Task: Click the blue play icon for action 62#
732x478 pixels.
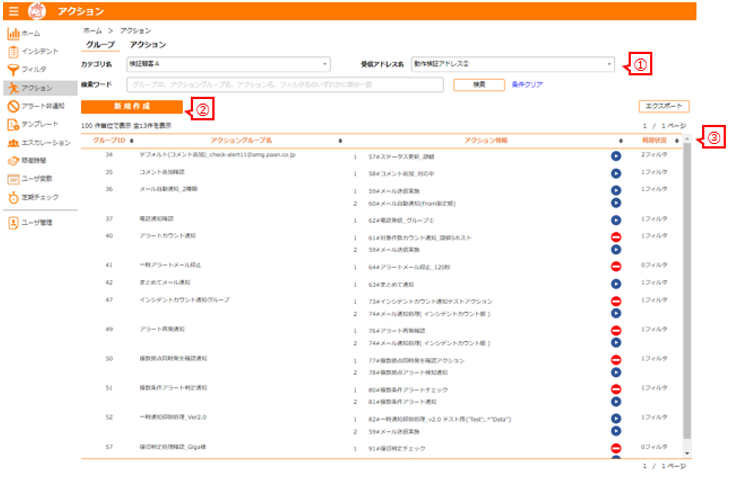Action: [x=616, y=220]
